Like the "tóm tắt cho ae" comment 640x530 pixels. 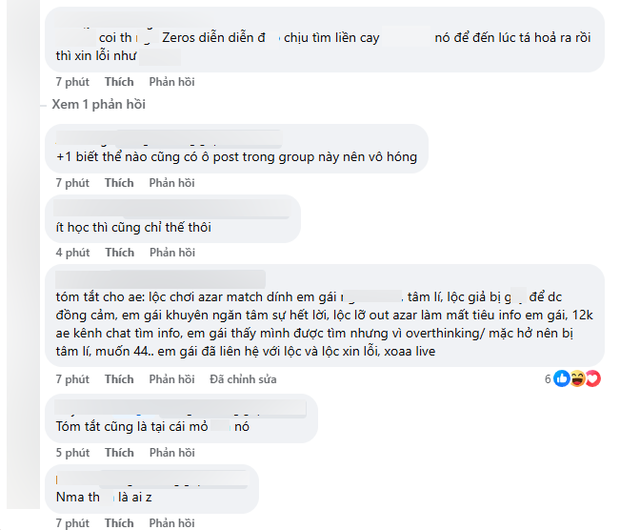pyautogui.click(x=119, y=379)
